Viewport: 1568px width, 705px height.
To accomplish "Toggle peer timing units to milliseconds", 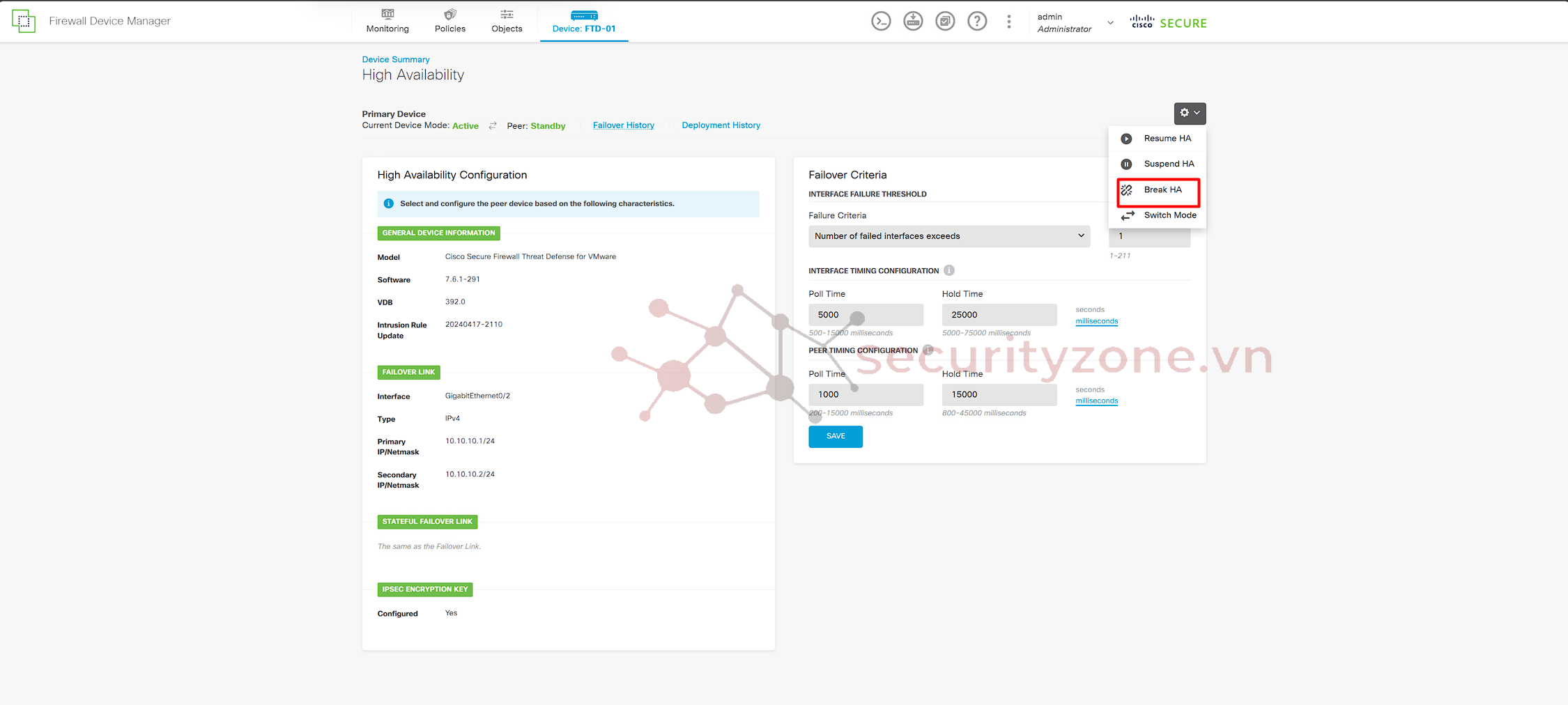I will [x=1096, y=401].
